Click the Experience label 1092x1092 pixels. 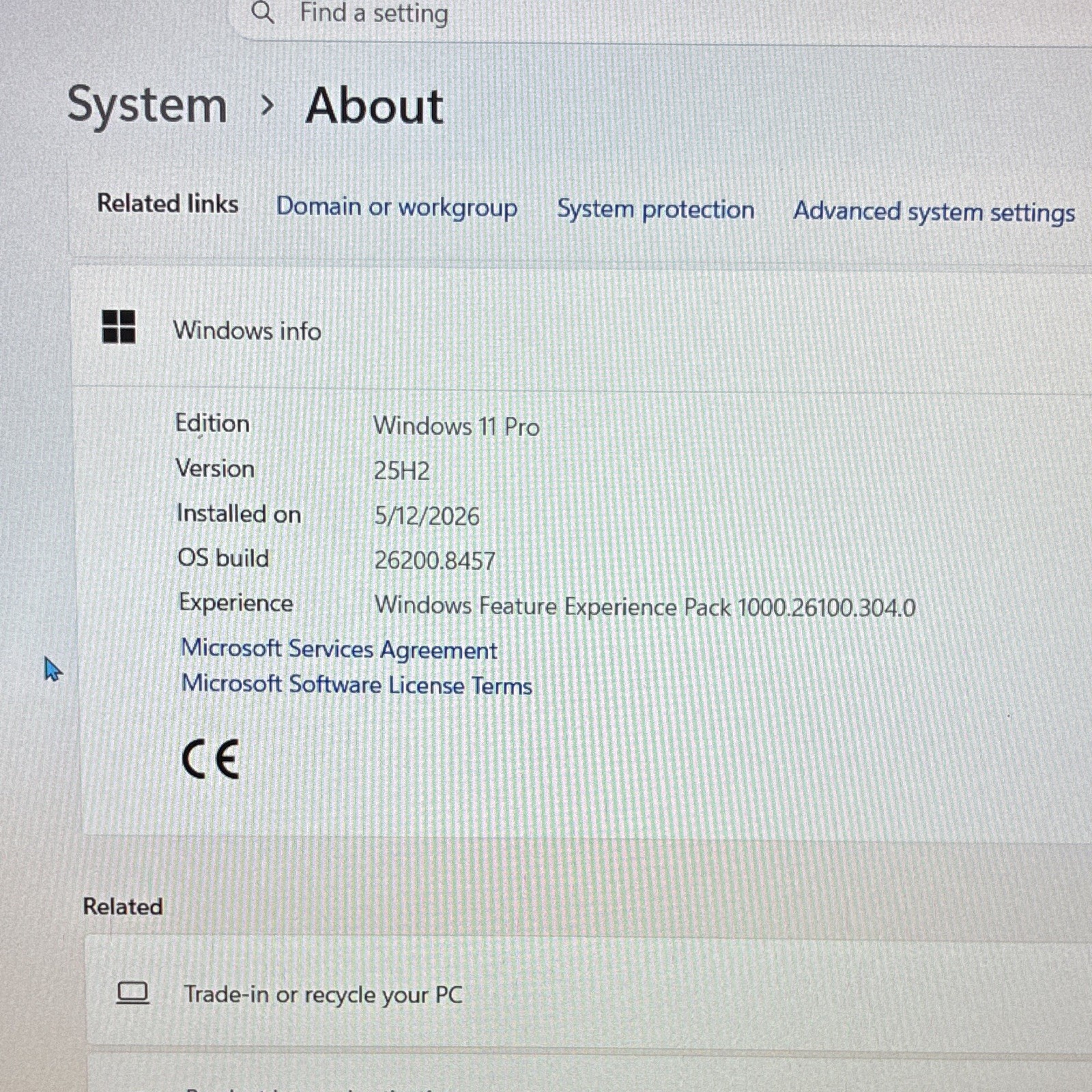pos(236,603)
